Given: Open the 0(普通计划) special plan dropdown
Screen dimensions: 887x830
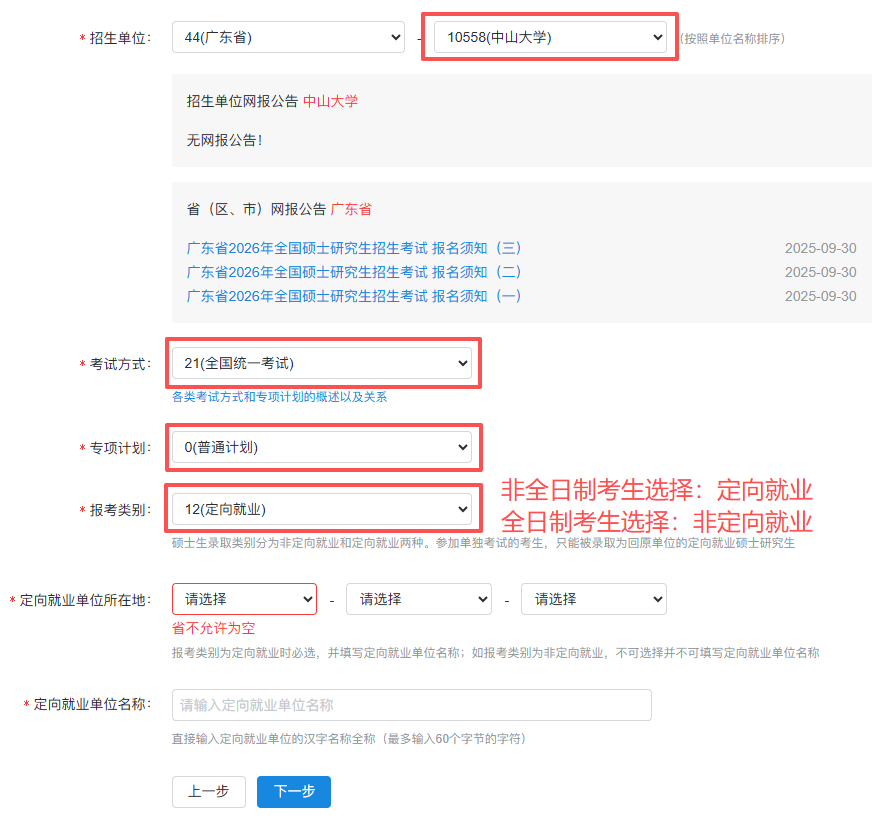Looking at the screenshot, I should coord(321,447).
